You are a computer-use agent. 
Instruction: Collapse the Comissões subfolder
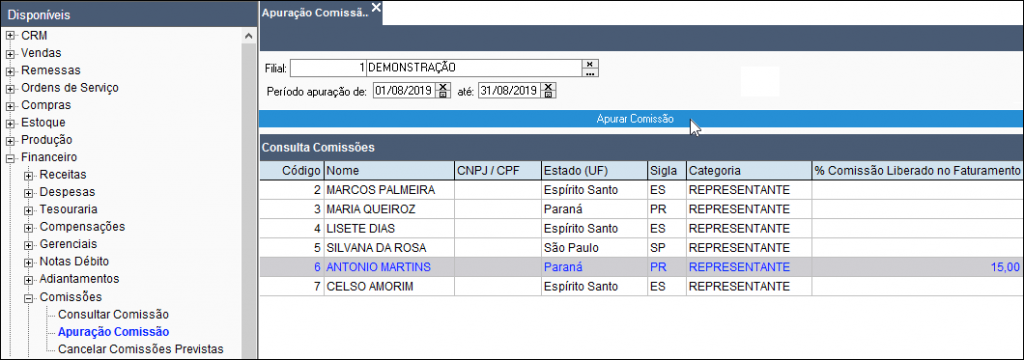(x=29, y=297)
